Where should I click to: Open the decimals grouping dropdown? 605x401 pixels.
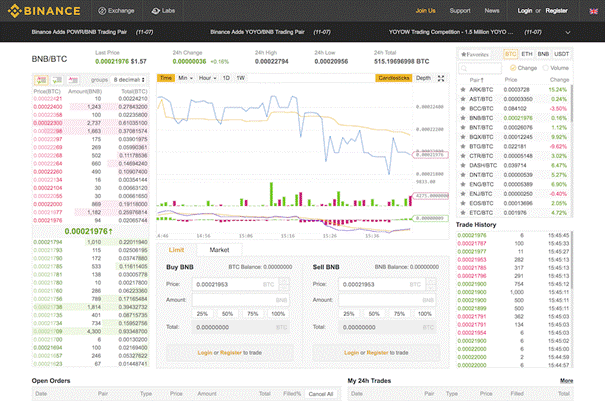(x=129, y=80)
